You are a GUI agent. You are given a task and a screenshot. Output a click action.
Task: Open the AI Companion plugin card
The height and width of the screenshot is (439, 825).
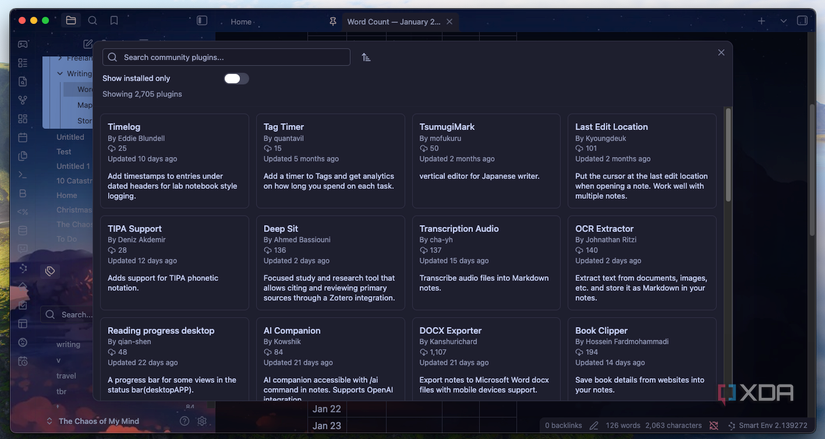click(x=330, y=359)
